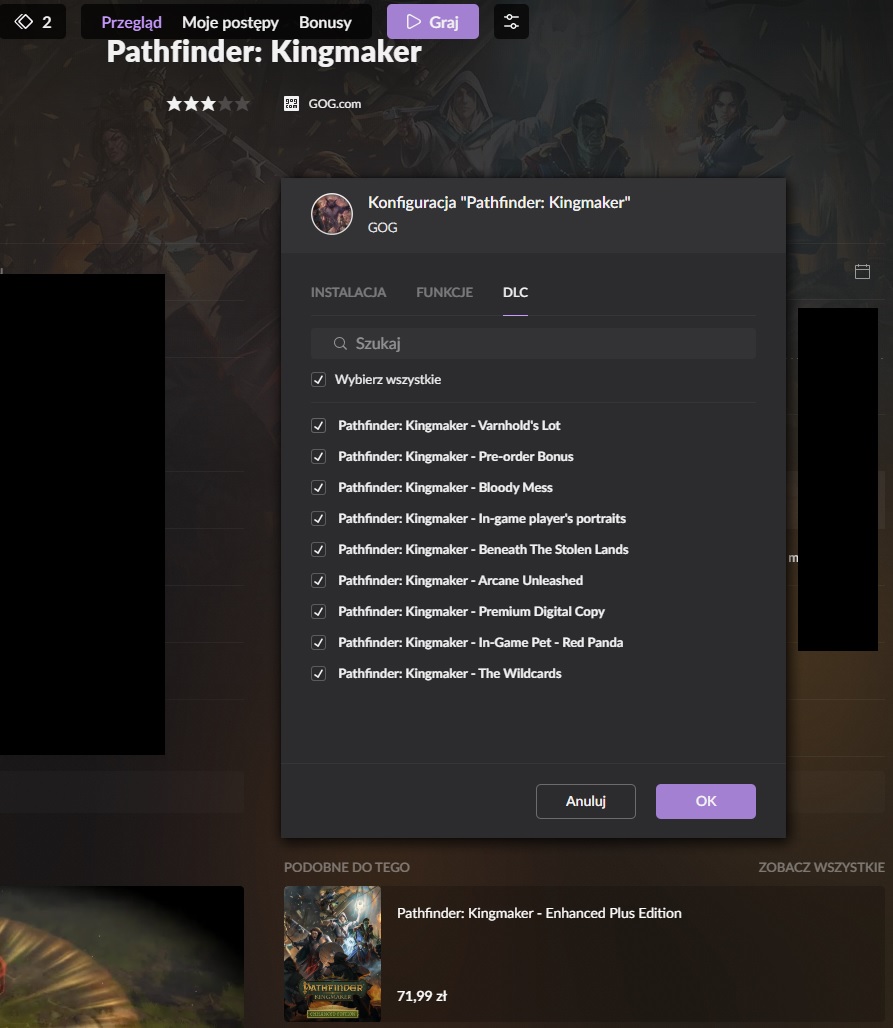Click into the Szukaj search field
The image size is (893, 1028).
533,344
